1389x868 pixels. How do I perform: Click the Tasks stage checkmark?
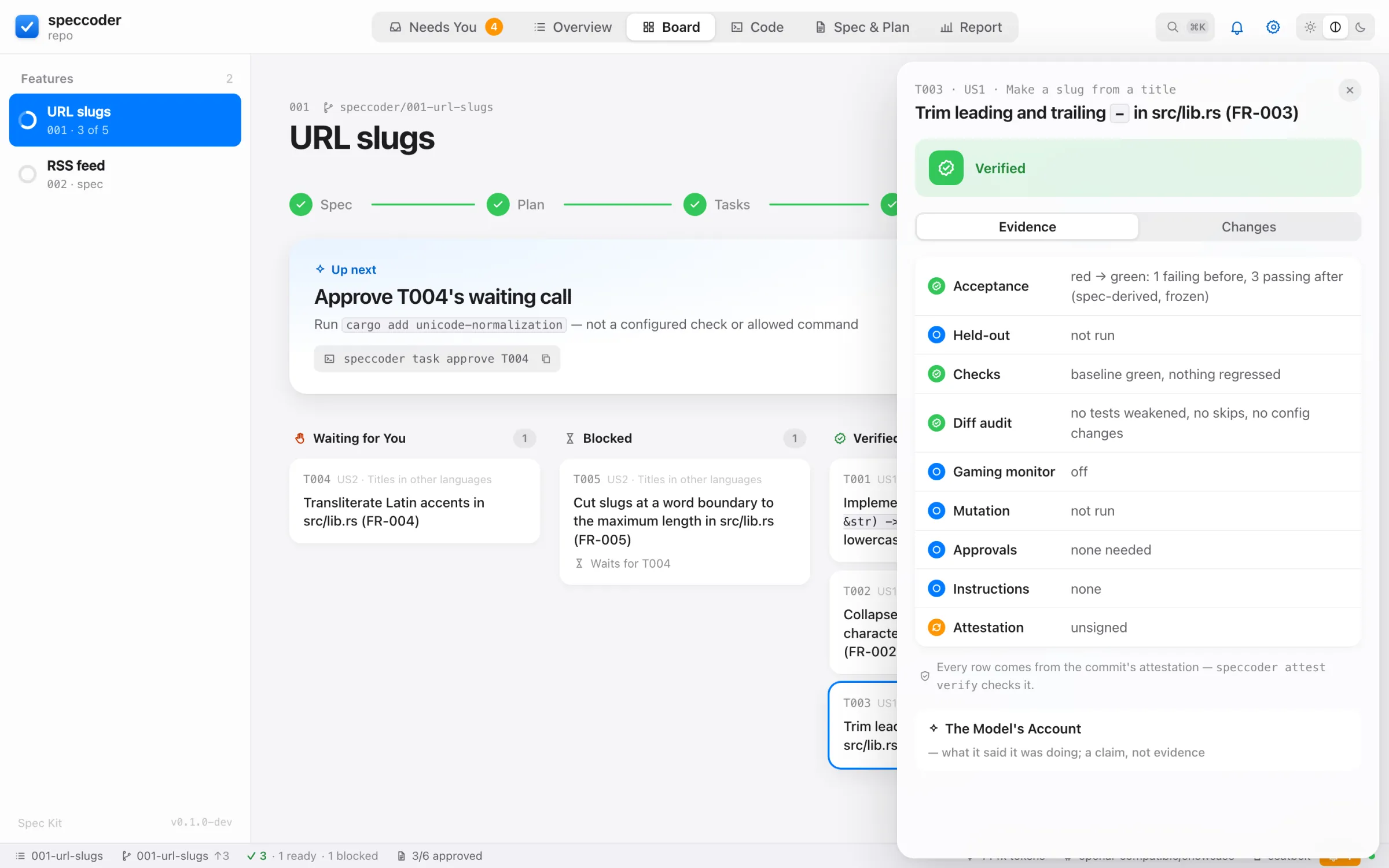pyautogui.click(x=694, y=204)
